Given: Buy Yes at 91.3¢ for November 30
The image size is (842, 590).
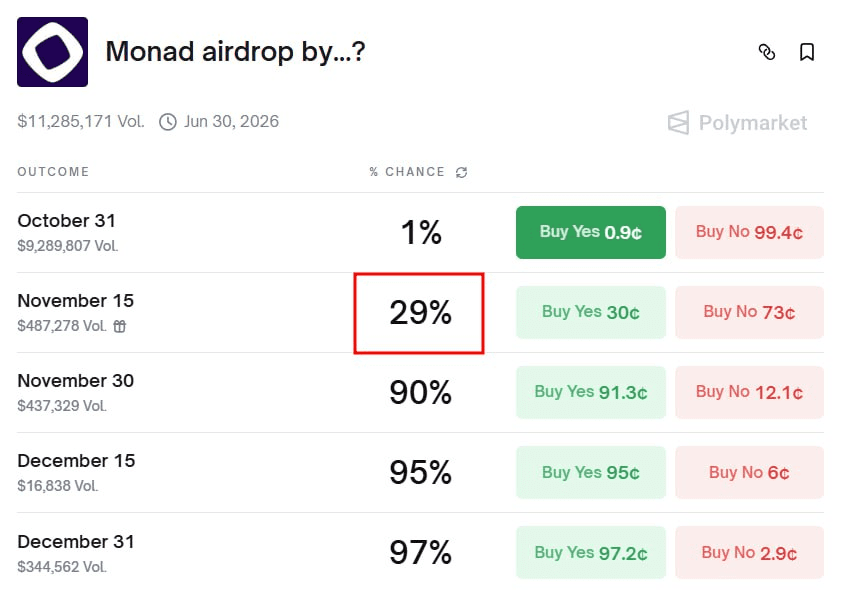Looking at the screenshot, I should [590, 392].
